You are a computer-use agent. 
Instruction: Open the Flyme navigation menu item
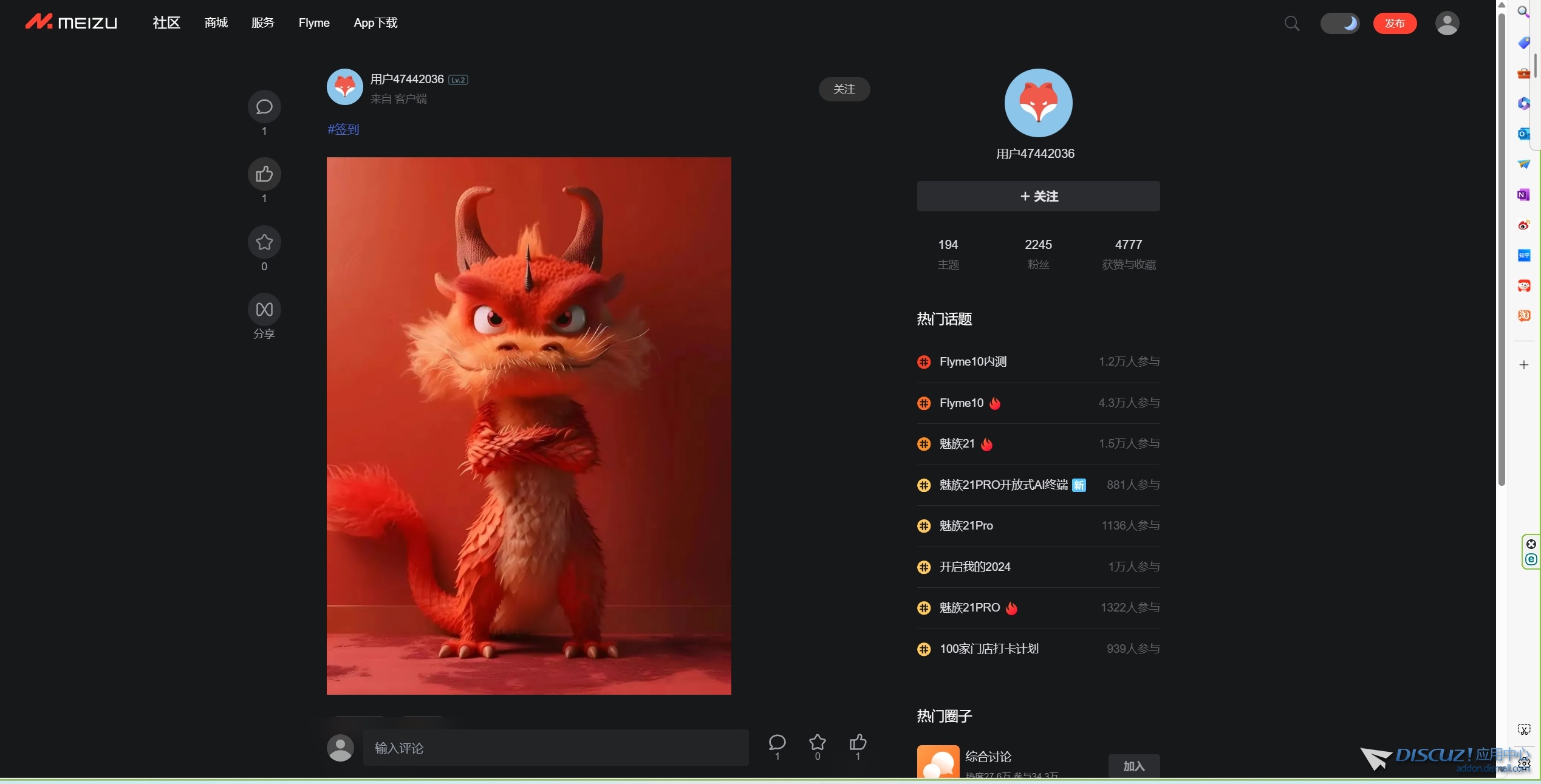click(313, 23)
